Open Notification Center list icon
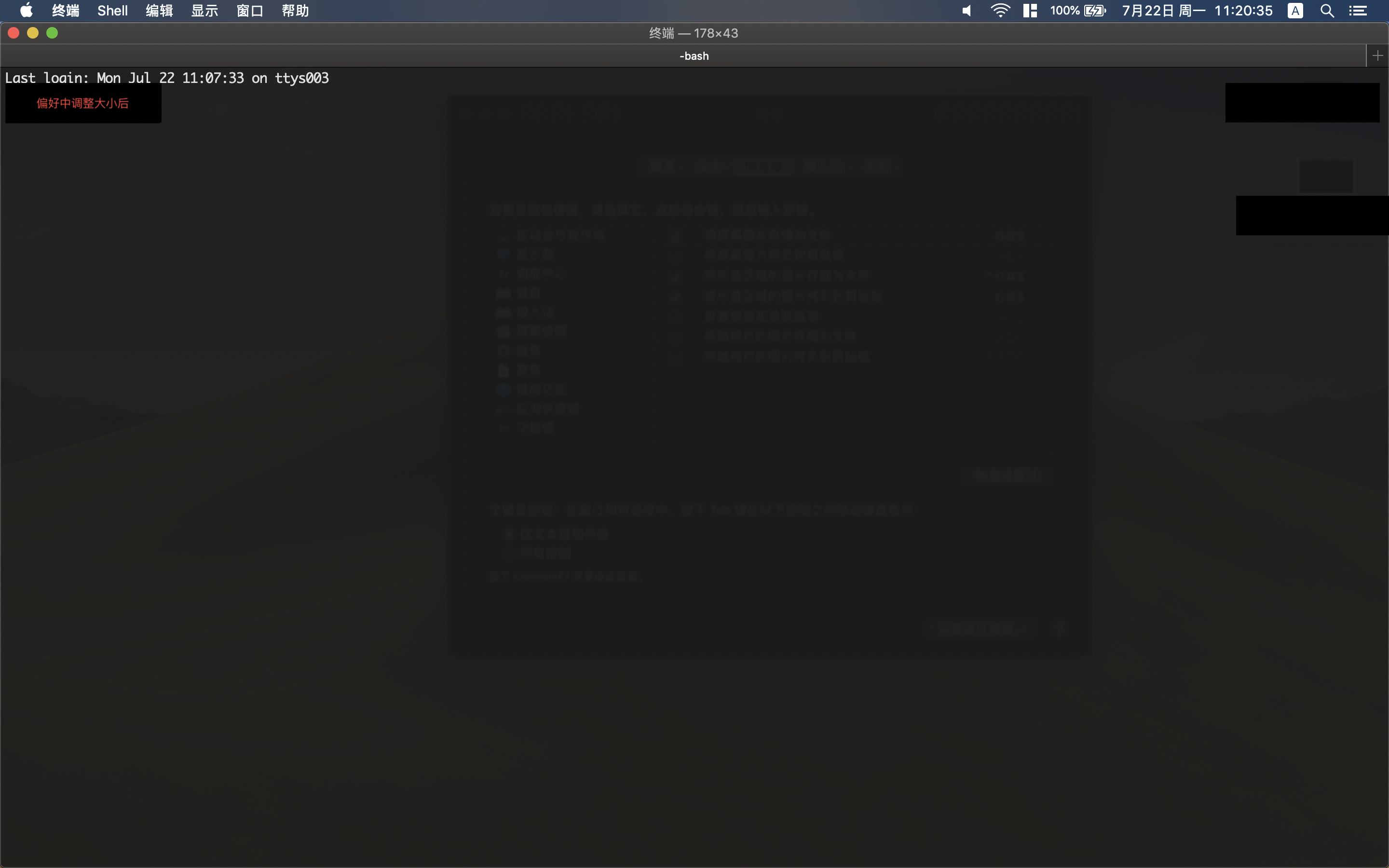1389x868 pixels. tap(1358, 10)
